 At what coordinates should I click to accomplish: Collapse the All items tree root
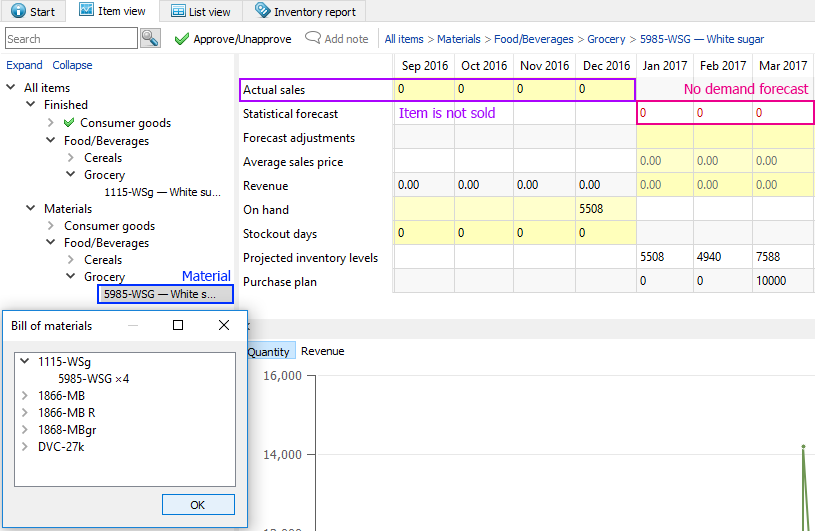pyautogui.click(x=11, y=88)
